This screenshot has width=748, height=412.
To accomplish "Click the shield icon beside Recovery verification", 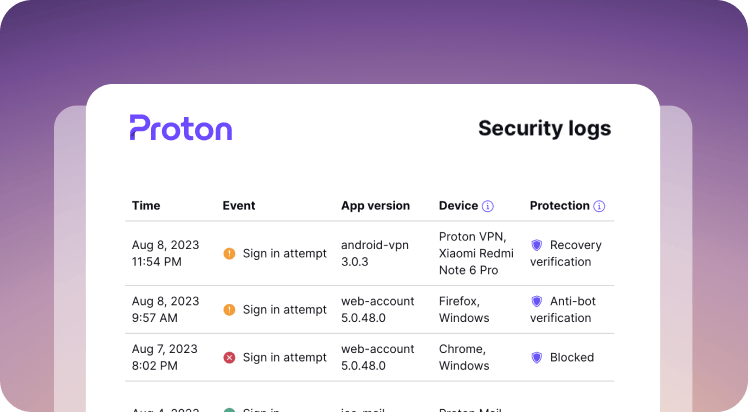I will coord(537,245).
